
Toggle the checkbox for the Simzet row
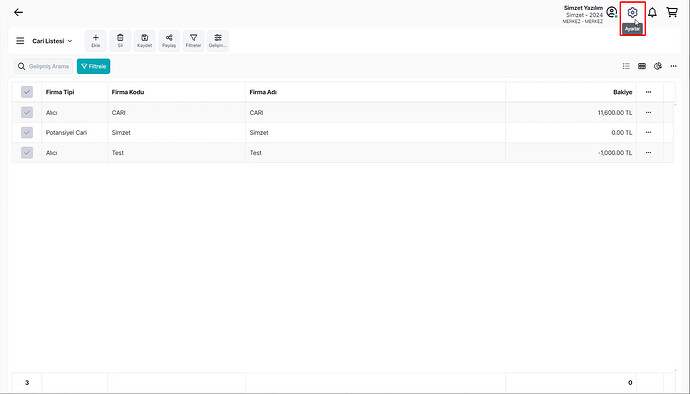click(27, 133)
